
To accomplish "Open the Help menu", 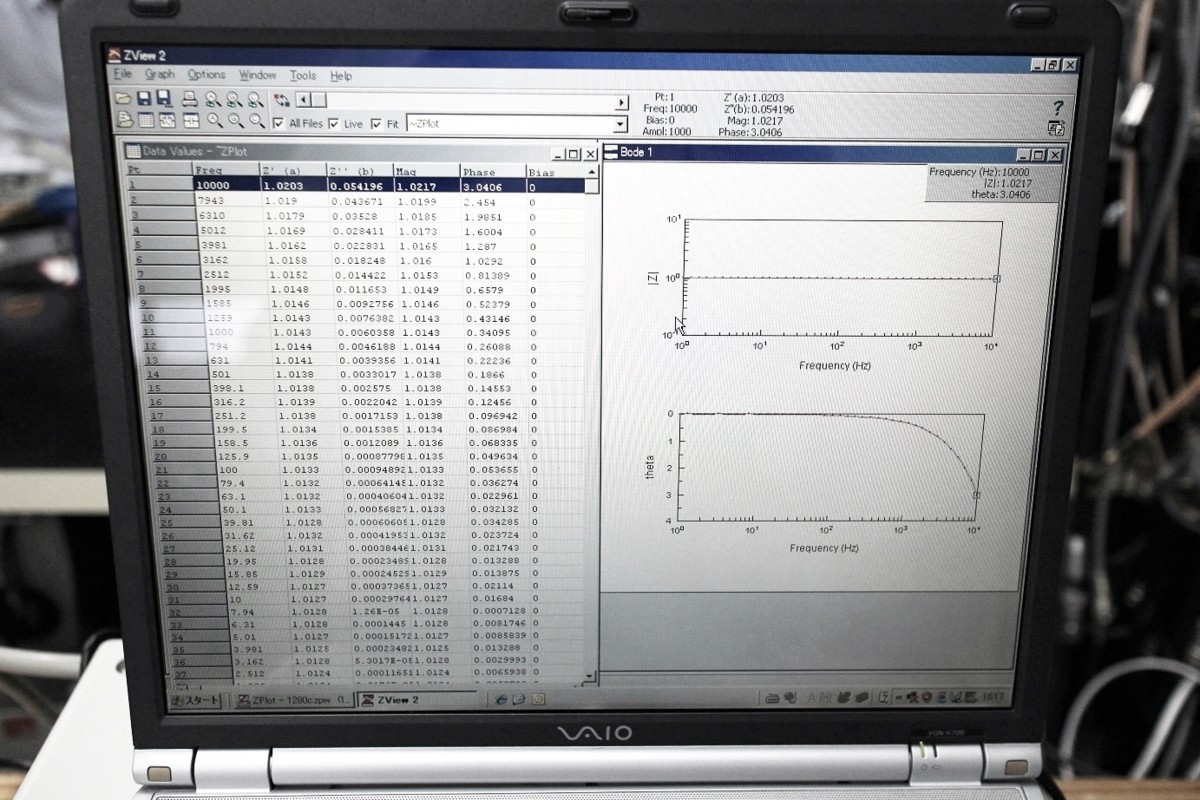I will (341, 76).
